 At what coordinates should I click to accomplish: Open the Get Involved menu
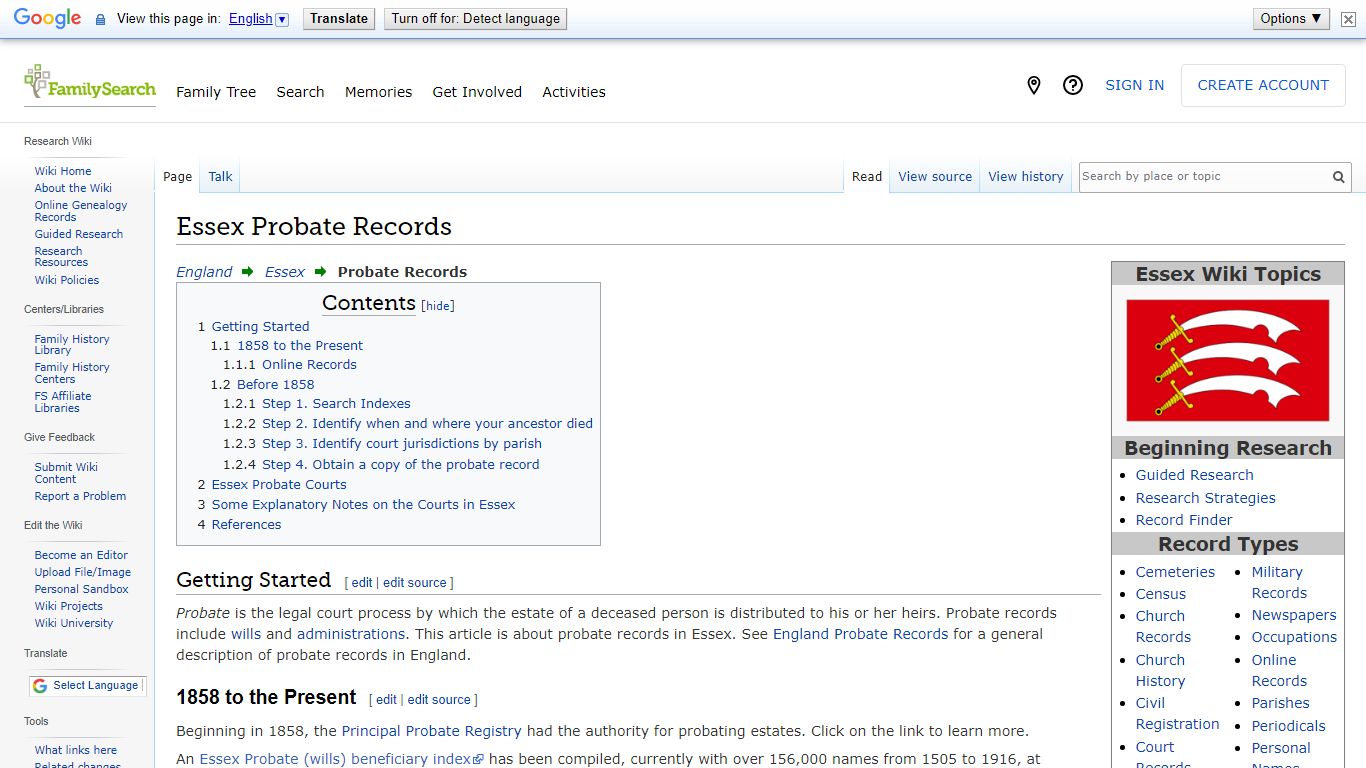tap(477, 92)
